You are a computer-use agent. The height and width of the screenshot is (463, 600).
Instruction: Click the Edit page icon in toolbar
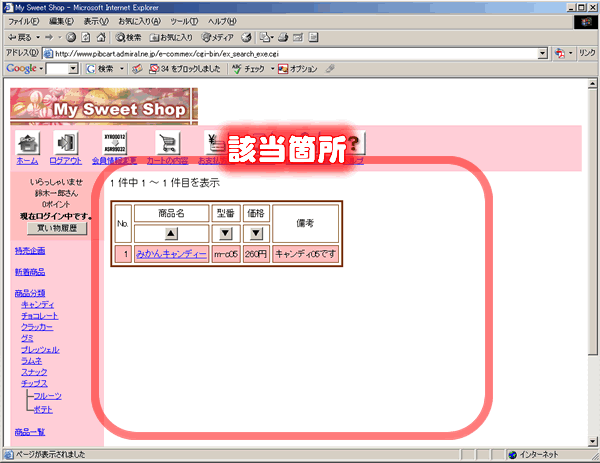tap(298, 37)
